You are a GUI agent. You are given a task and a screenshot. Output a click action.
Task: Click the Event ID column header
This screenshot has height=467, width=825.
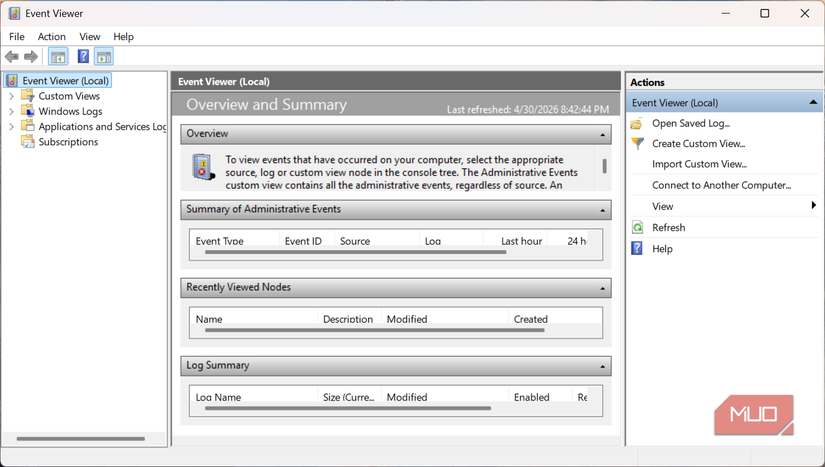(x=307, y=240)
